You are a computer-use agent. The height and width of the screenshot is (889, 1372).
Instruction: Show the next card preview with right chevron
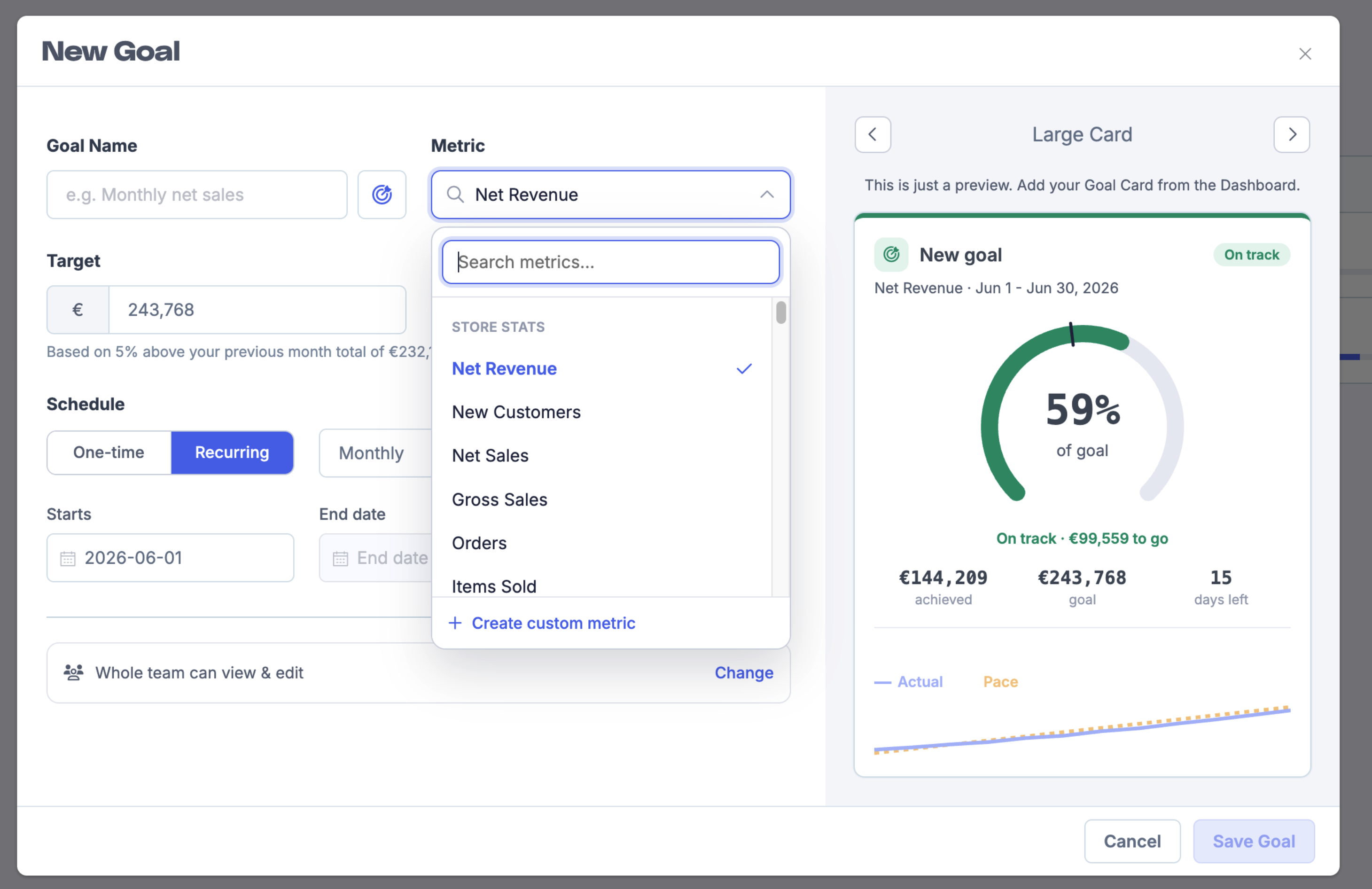point(1291,134)
